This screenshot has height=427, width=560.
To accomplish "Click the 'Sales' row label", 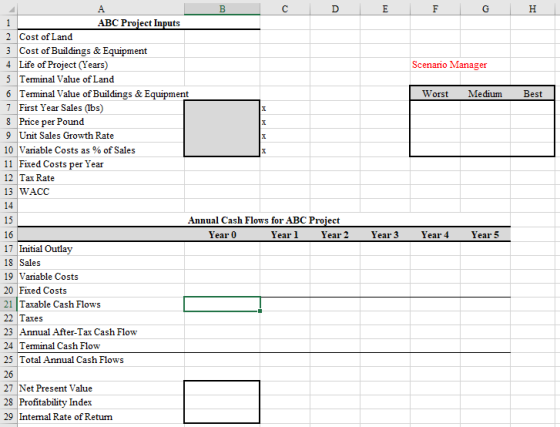I will 30,263.
